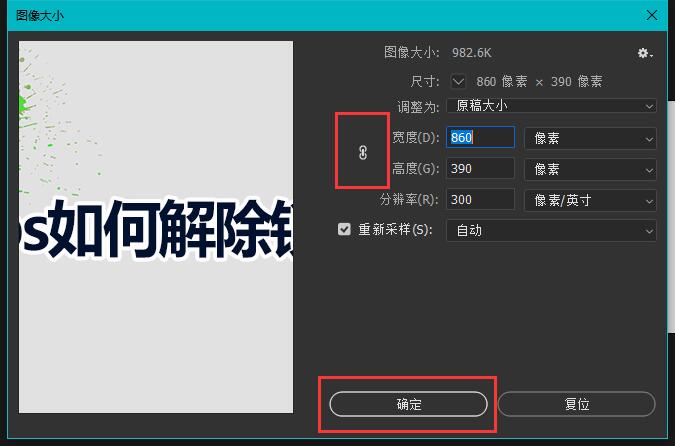The height and width of the screenshot is (446, 675).
Task: Uncheck the 重新采样 checkbox
Action: (344, 229)
